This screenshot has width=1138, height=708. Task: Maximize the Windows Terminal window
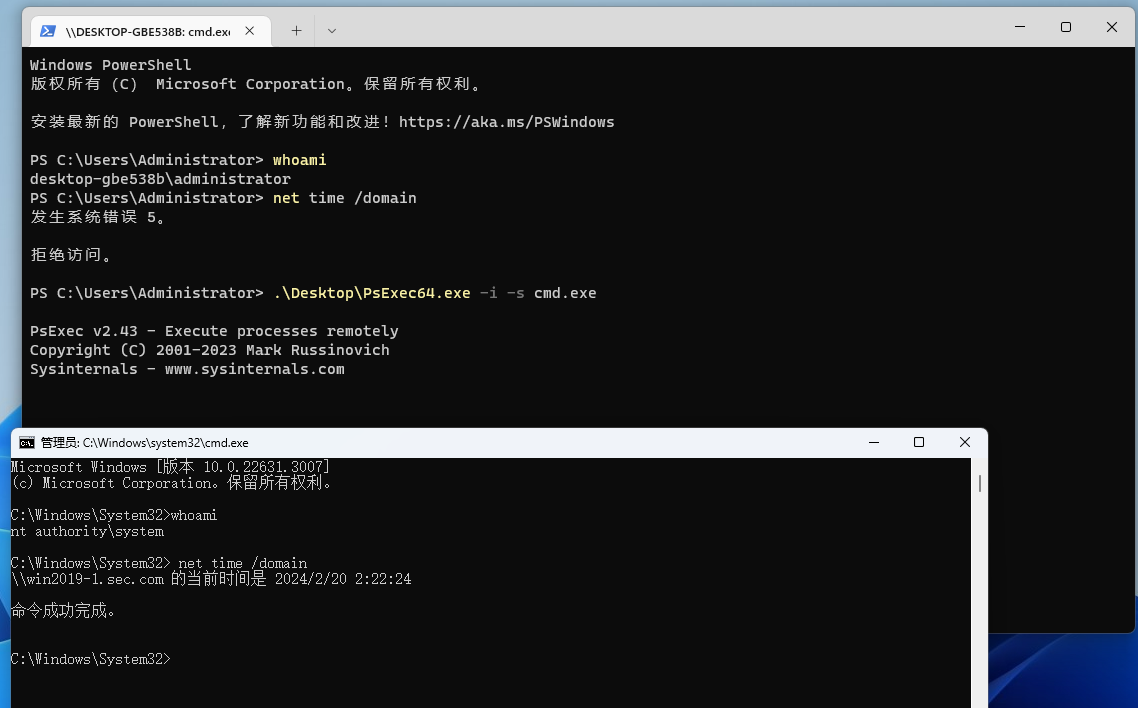pos(1066,27)
